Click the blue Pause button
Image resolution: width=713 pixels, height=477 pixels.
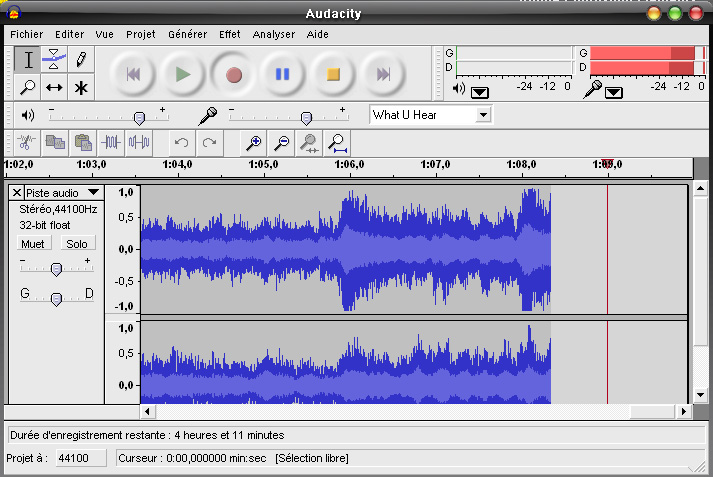(x=282, y=74)
